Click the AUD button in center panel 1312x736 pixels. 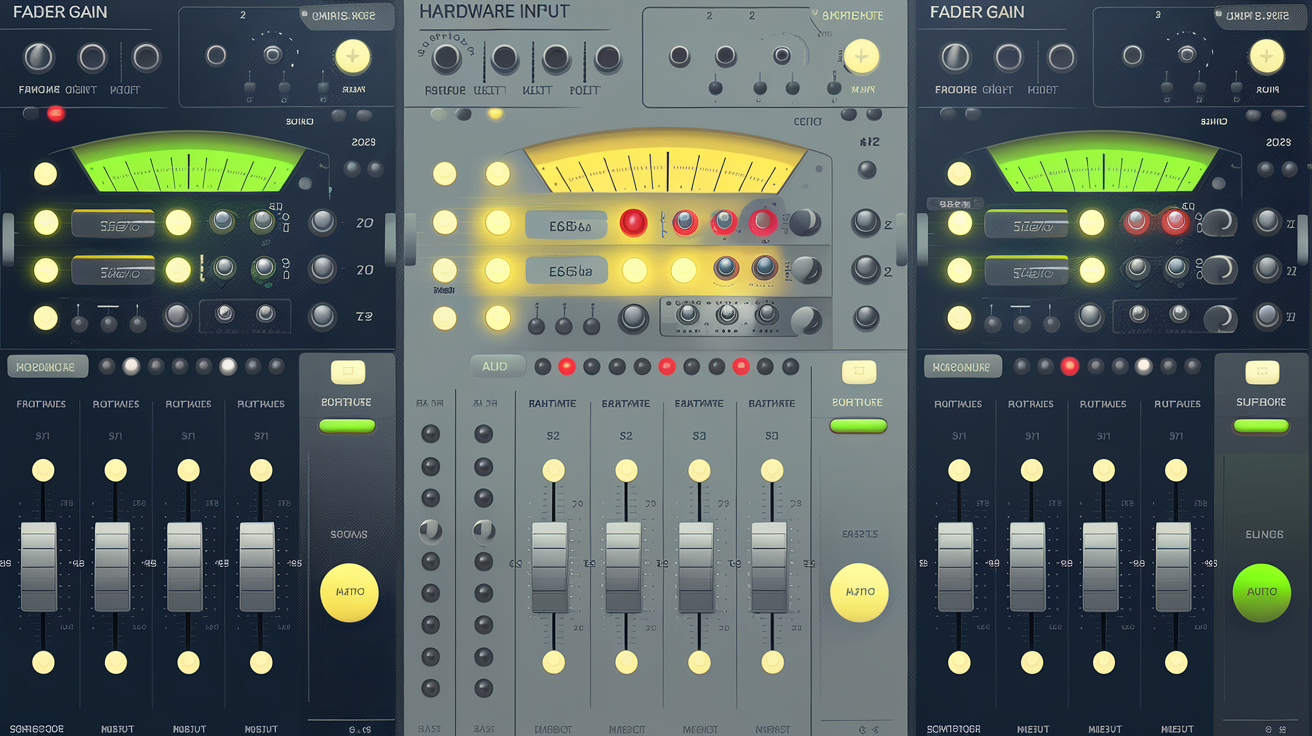[495, 367]
